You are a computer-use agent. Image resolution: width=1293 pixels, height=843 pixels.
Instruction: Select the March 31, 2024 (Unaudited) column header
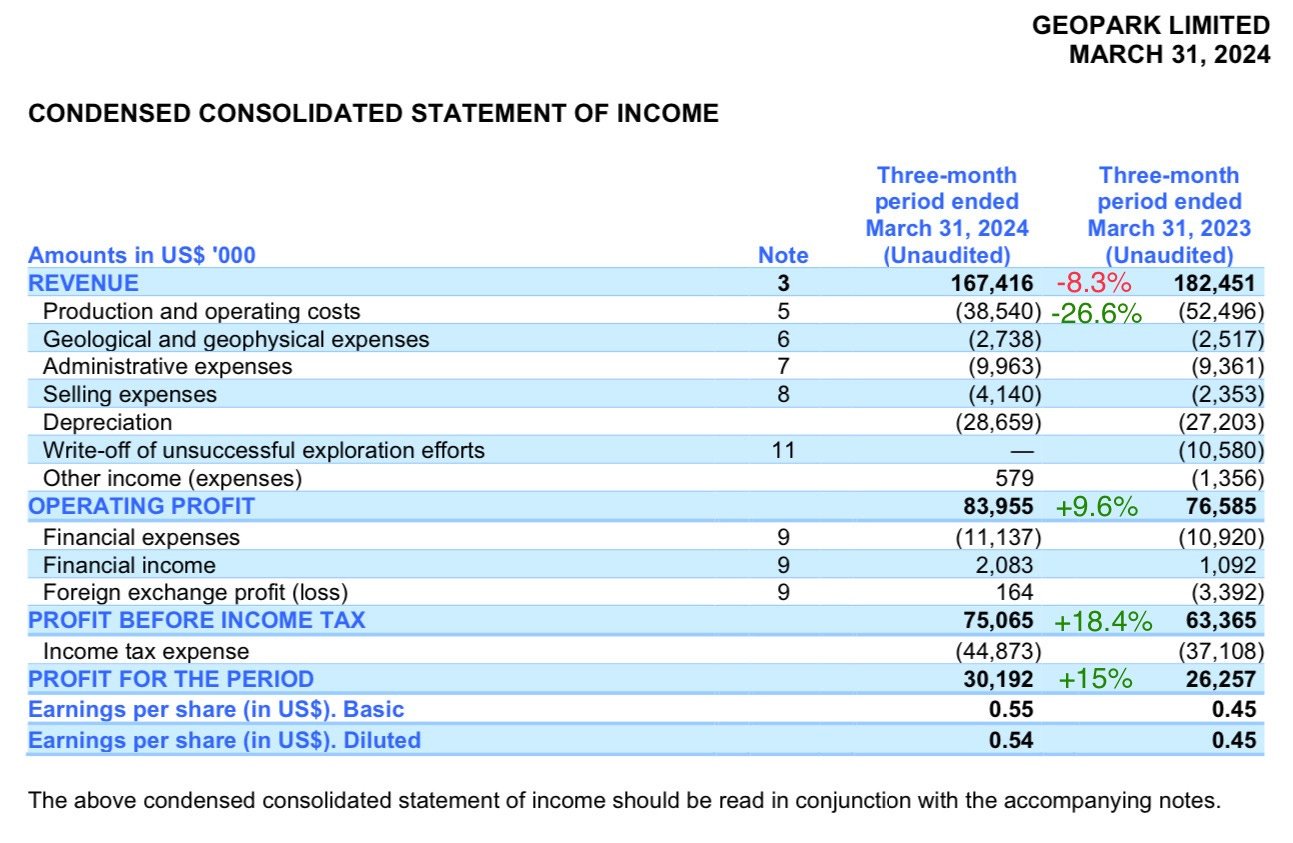pos(947,215)
